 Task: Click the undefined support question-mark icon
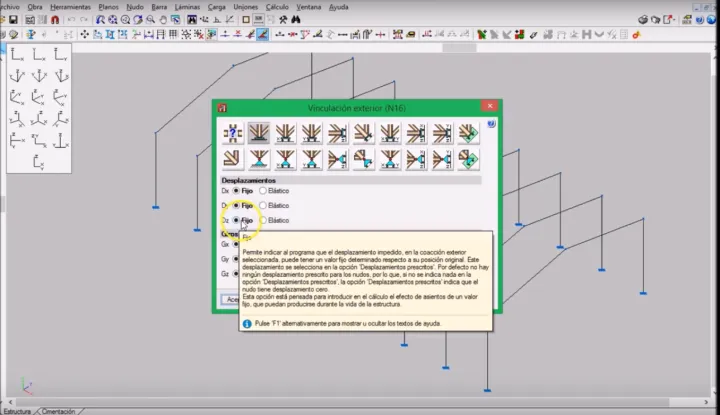[233, 133]
